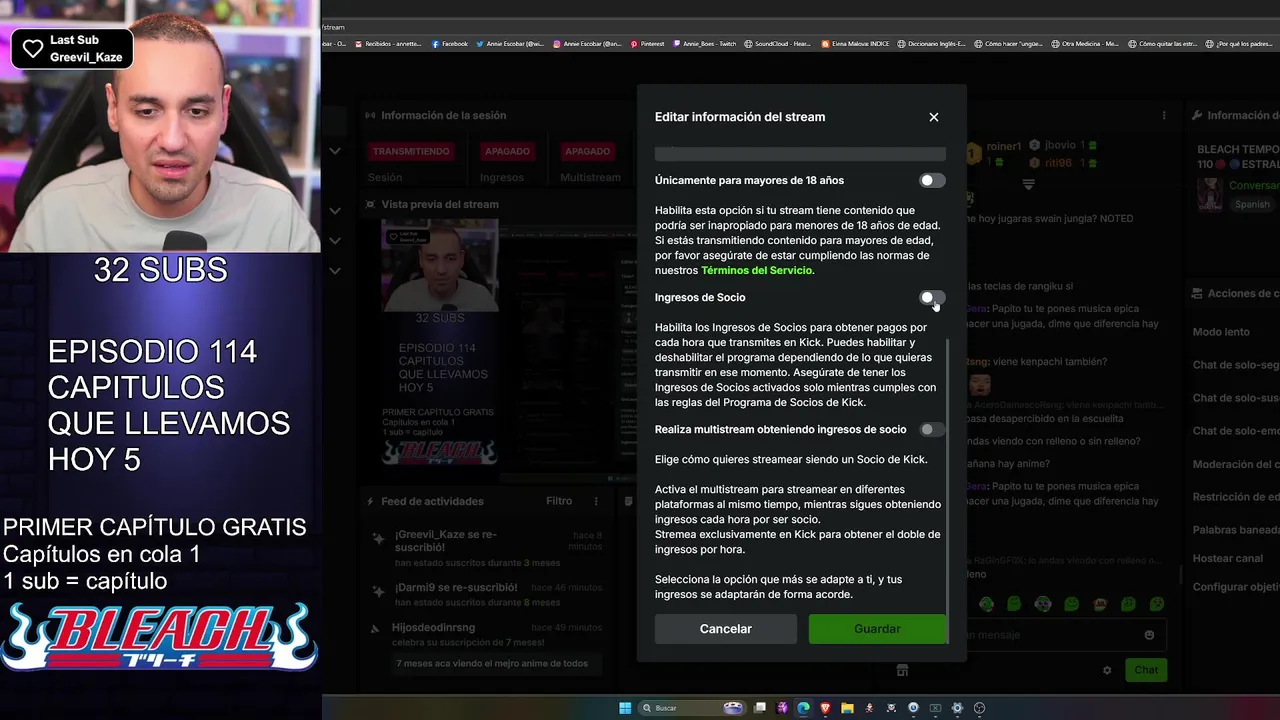Open Modo lento chat action
This screenshot has width=1280, height=720.
click(1221, 332)
